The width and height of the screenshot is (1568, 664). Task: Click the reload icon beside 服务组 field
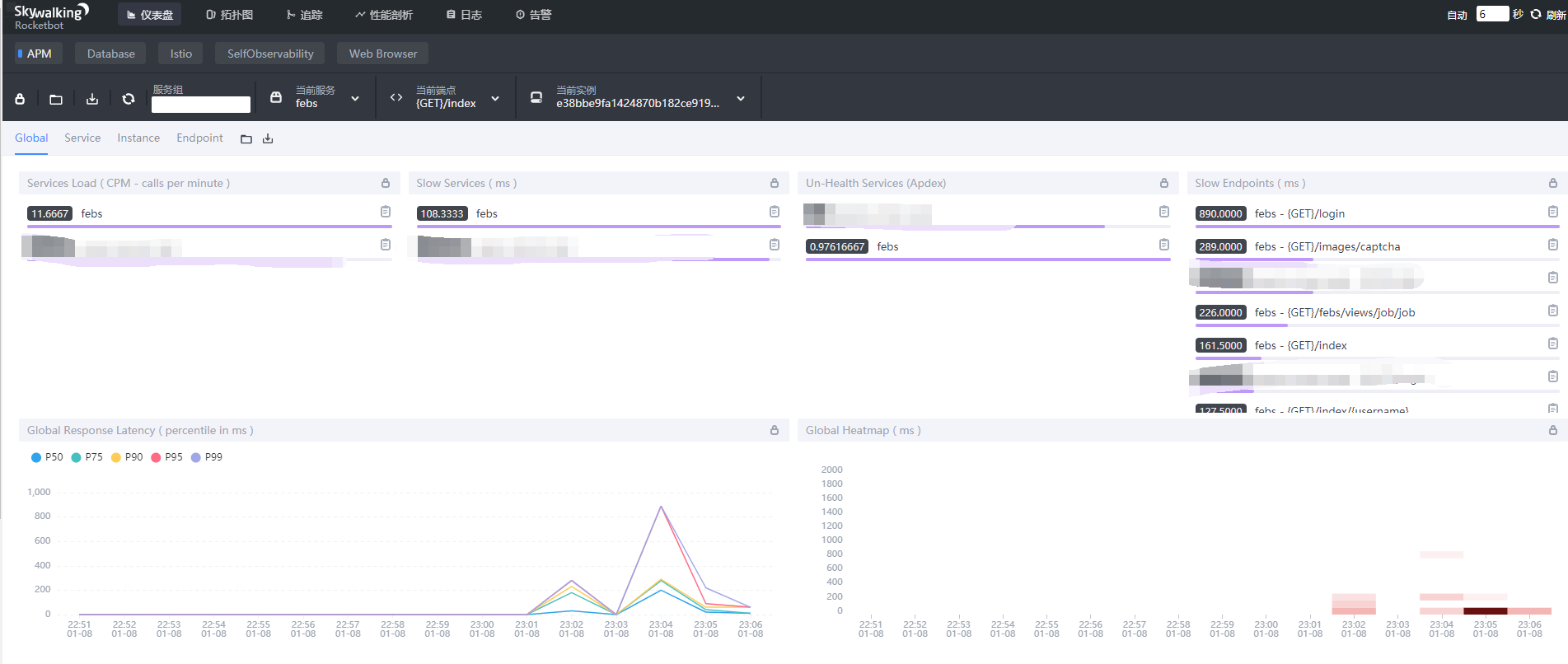[x=129, y=99]
